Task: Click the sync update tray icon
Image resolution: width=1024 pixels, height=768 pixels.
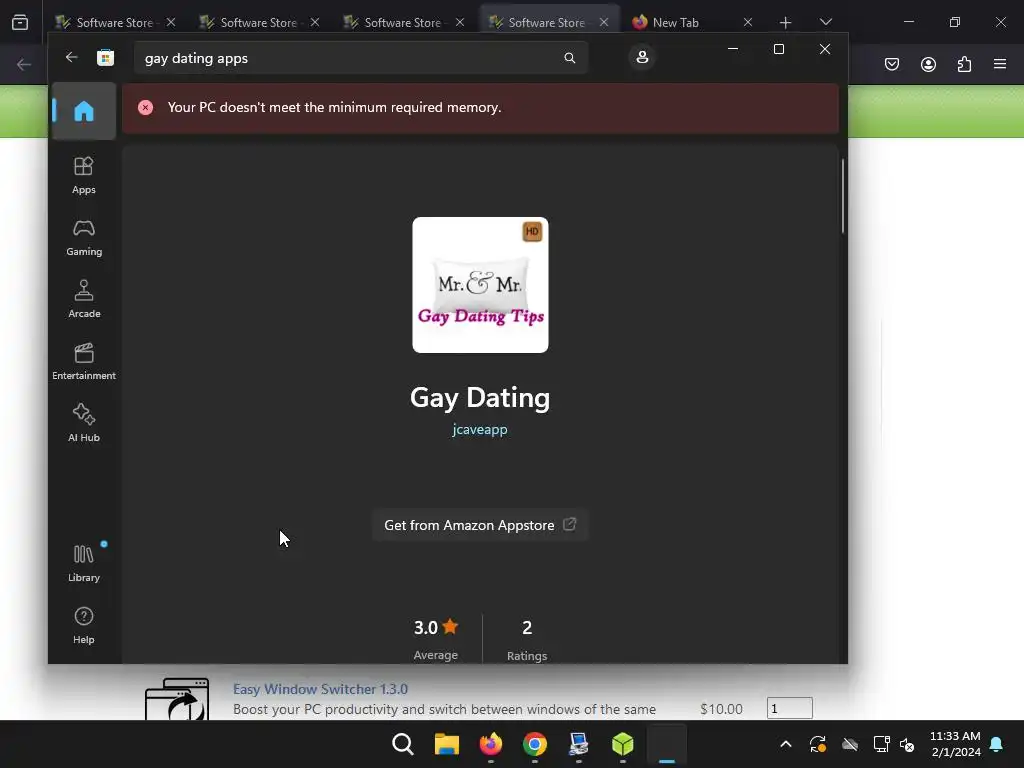Action: tap(818, 744)
